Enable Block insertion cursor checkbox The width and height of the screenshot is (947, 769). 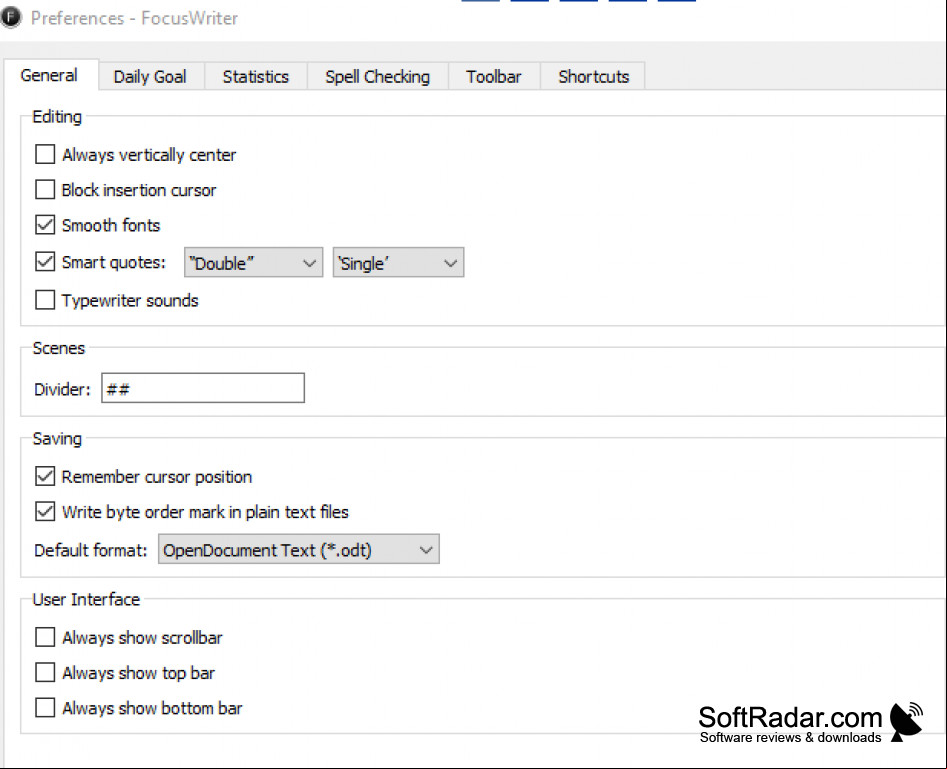pyautogui.click(x=45, y=190)
